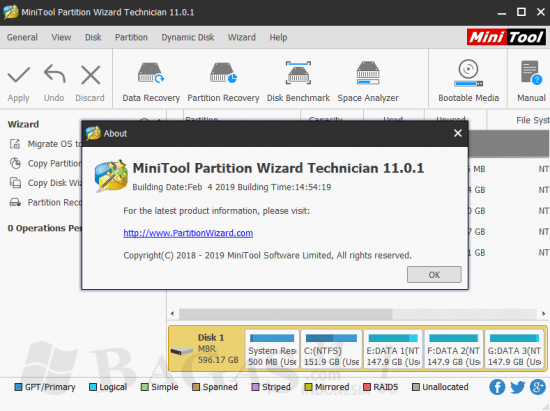This screenshot has width=550, height=411.
Task: Click the Striped legend swatch
Action: [x=255, y=387]
